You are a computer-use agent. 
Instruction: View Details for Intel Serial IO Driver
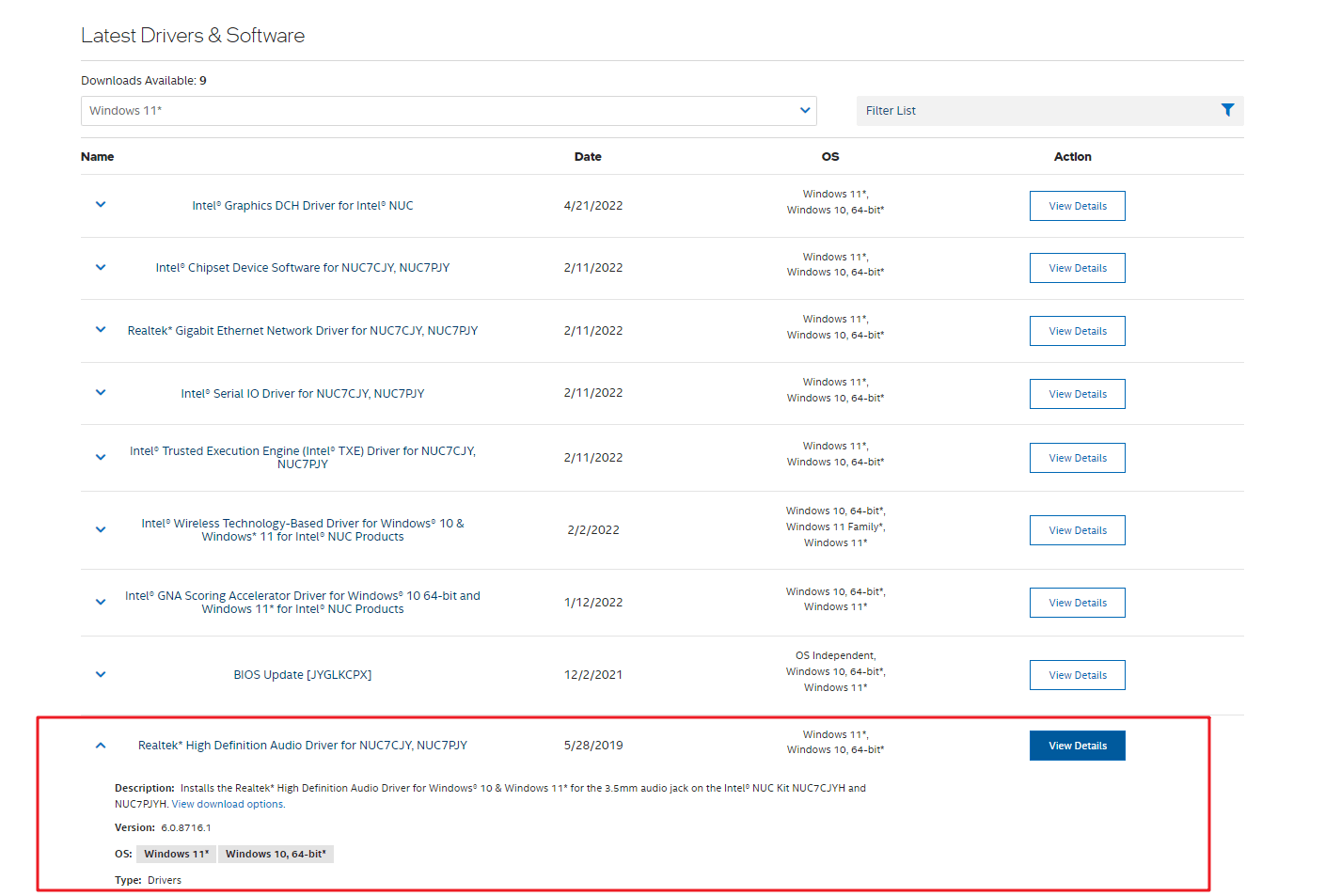coord(1078,394)
